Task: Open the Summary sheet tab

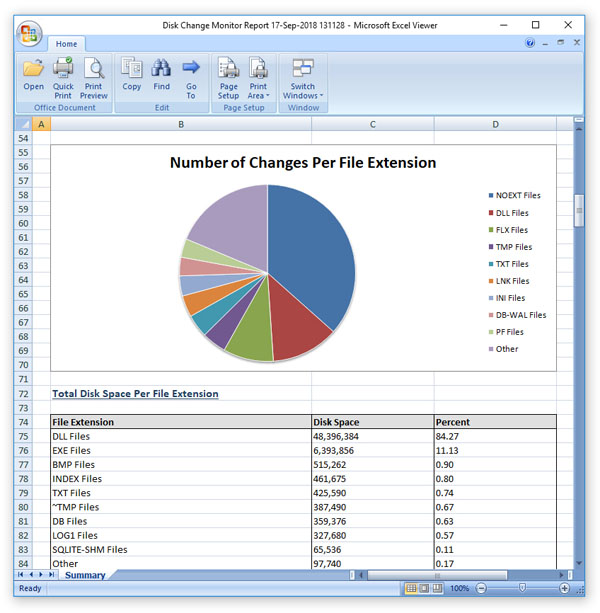Action: 85,575
